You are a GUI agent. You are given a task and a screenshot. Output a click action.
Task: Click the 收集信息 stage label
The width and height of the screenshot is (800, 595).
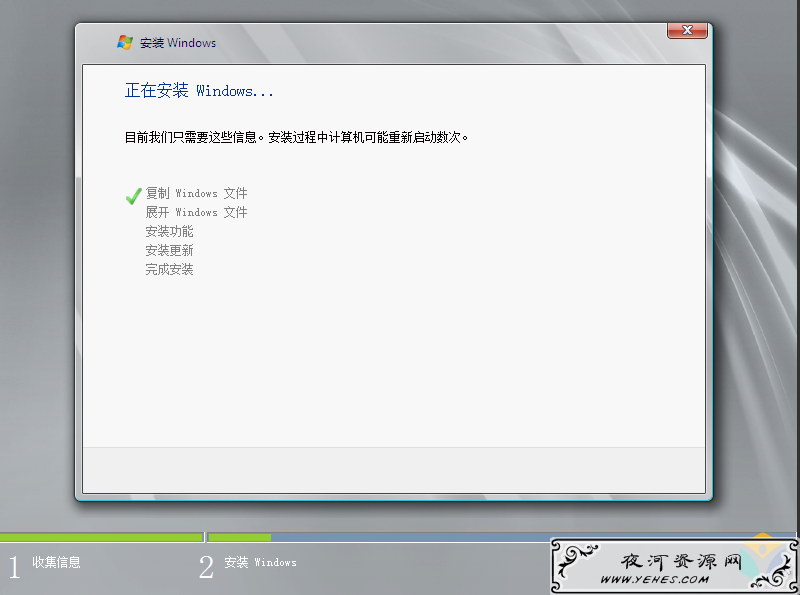pos(56,562)
